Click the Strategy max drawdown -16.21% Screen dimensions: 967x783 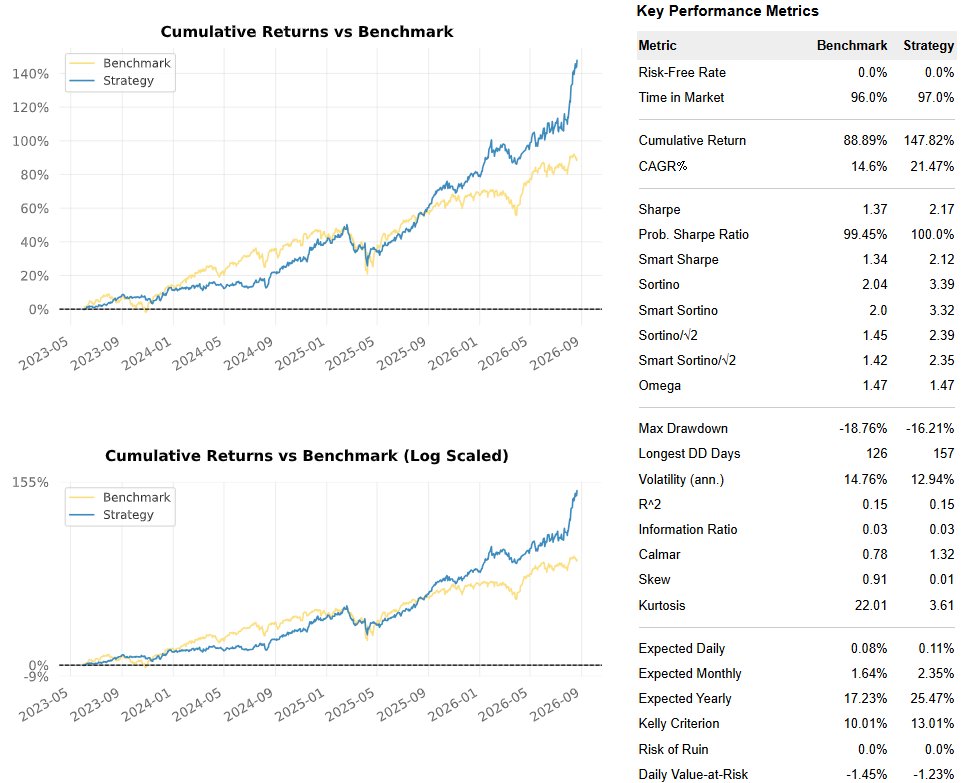[x=929, y=428]
